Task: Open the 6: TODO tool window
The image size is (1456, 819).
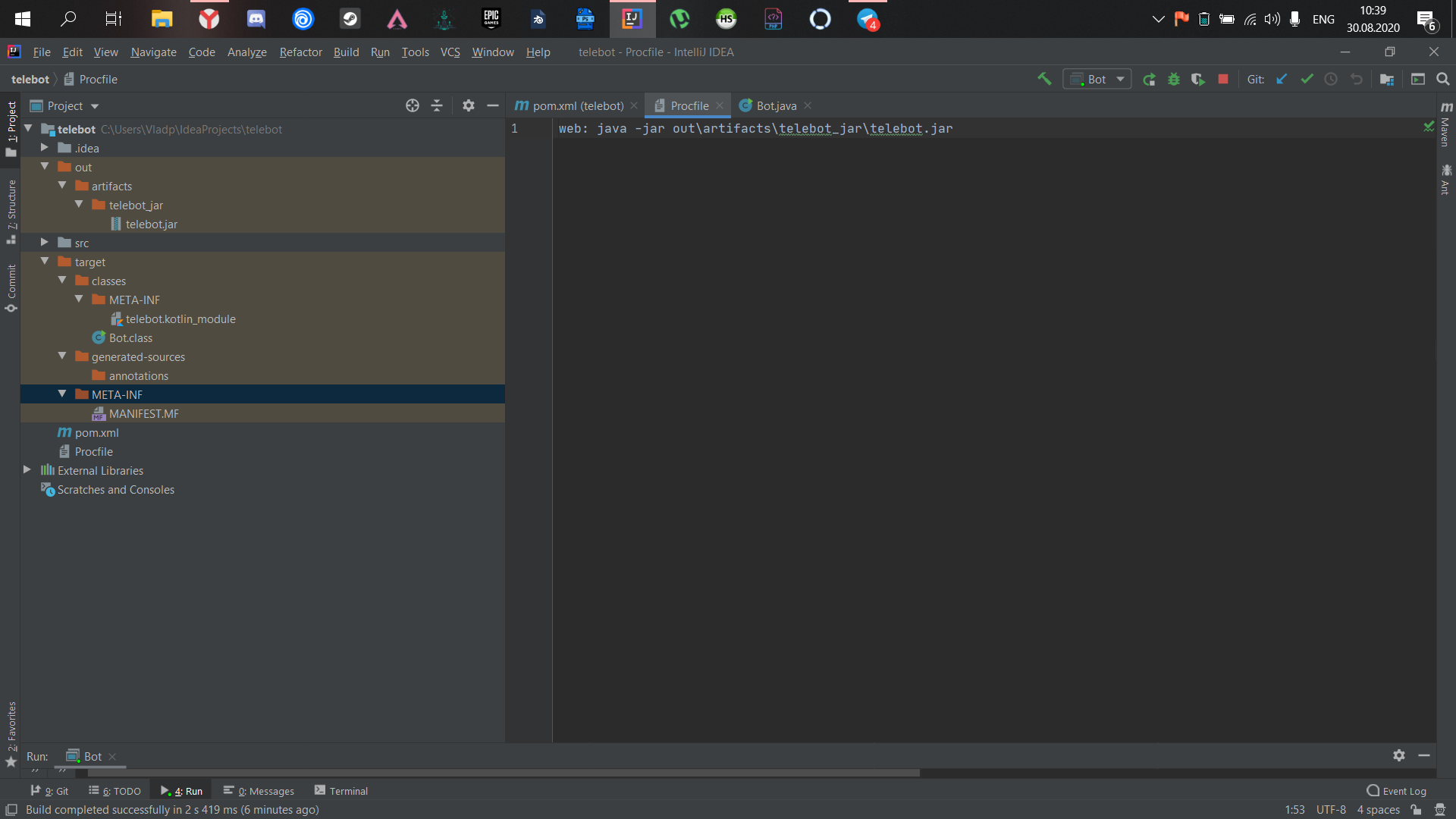Action: click(x=115, y=790)
